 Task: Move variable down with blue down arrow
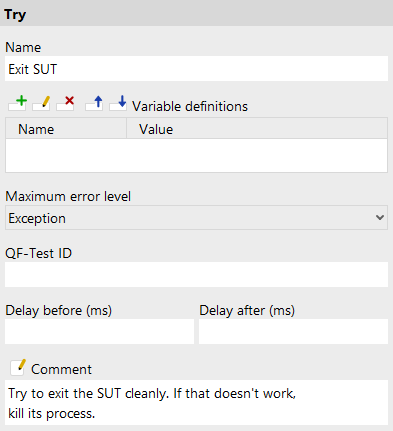[118, 103]
